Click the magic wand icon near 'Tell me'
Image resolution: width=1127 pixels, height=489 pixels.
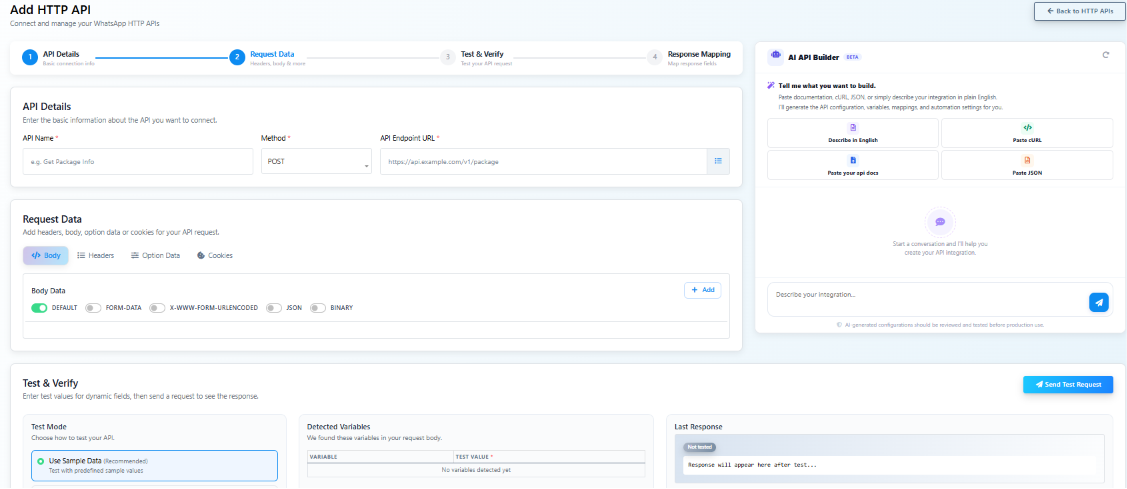click(x=771, y=86)
